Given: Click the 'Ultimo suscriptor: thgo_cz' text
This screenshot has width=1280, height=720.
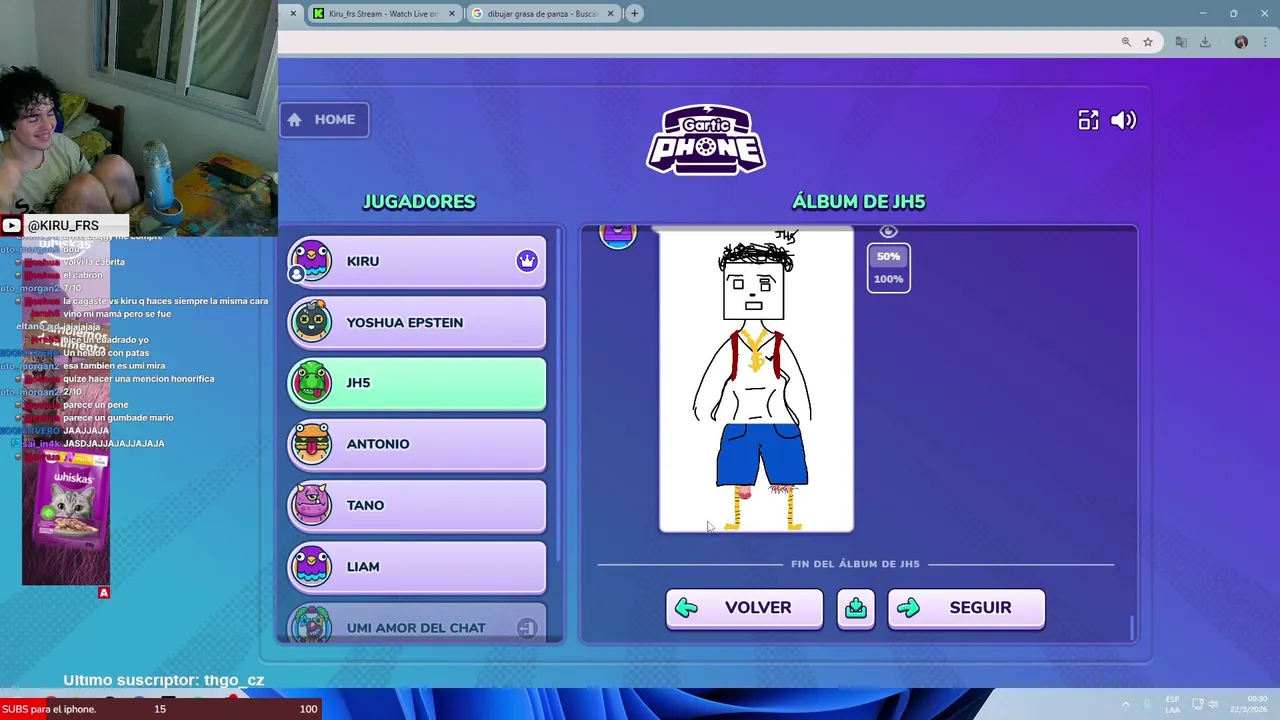Looking at the screenshot, I should pyautogui.click(x=164, y=680).
